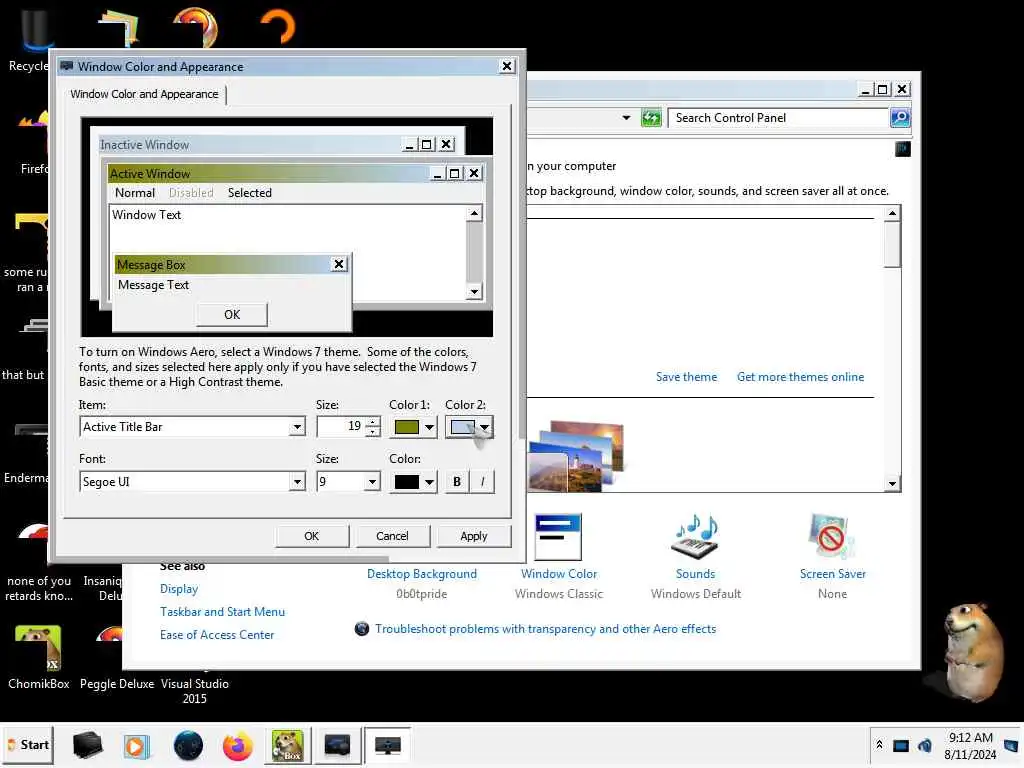Click the preview Active Window title bar
The width and height of the screenshot is (1024, 768).
pos(268,173)
